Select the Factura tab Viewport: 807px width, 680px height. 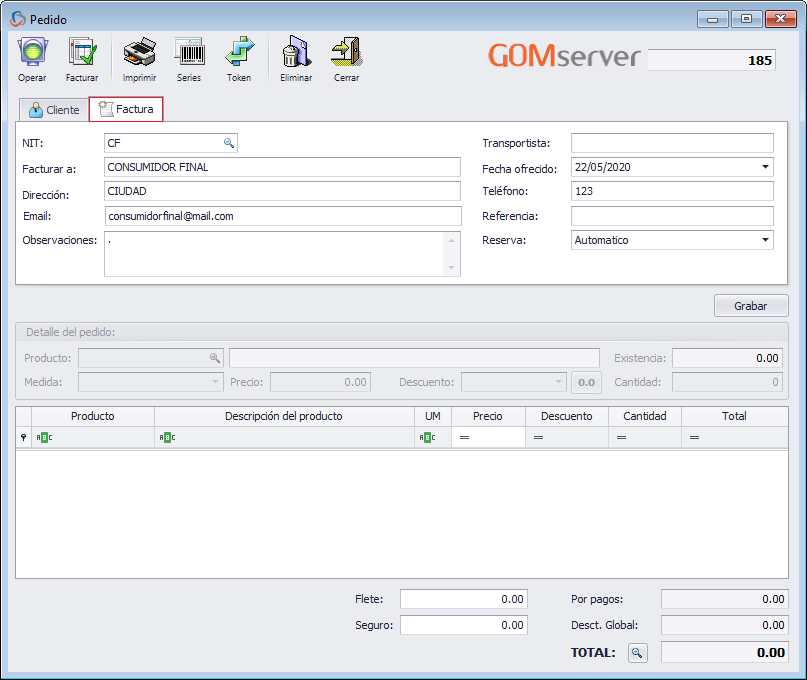click(x=126, y=109)
